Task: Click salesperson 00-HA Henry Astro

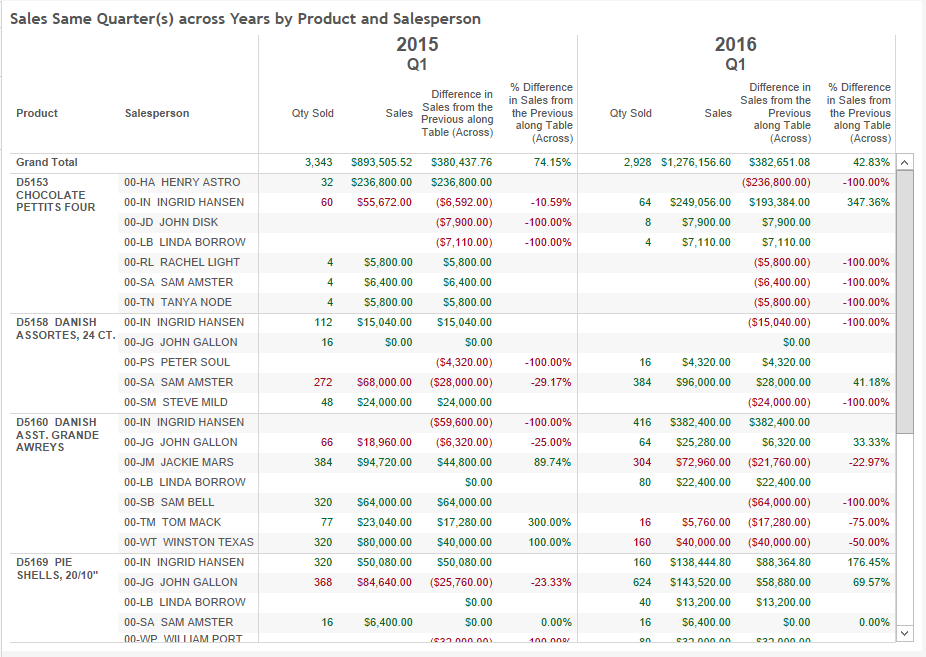Action: pyautogui.click(x=182, y=182)
